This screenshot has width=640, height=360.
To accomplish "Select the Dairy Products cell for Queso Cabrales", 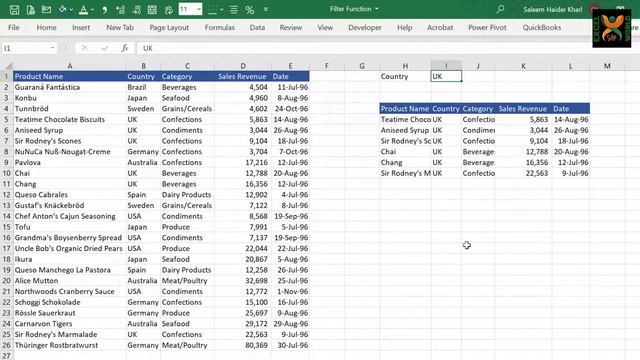I will click(187, 195).
